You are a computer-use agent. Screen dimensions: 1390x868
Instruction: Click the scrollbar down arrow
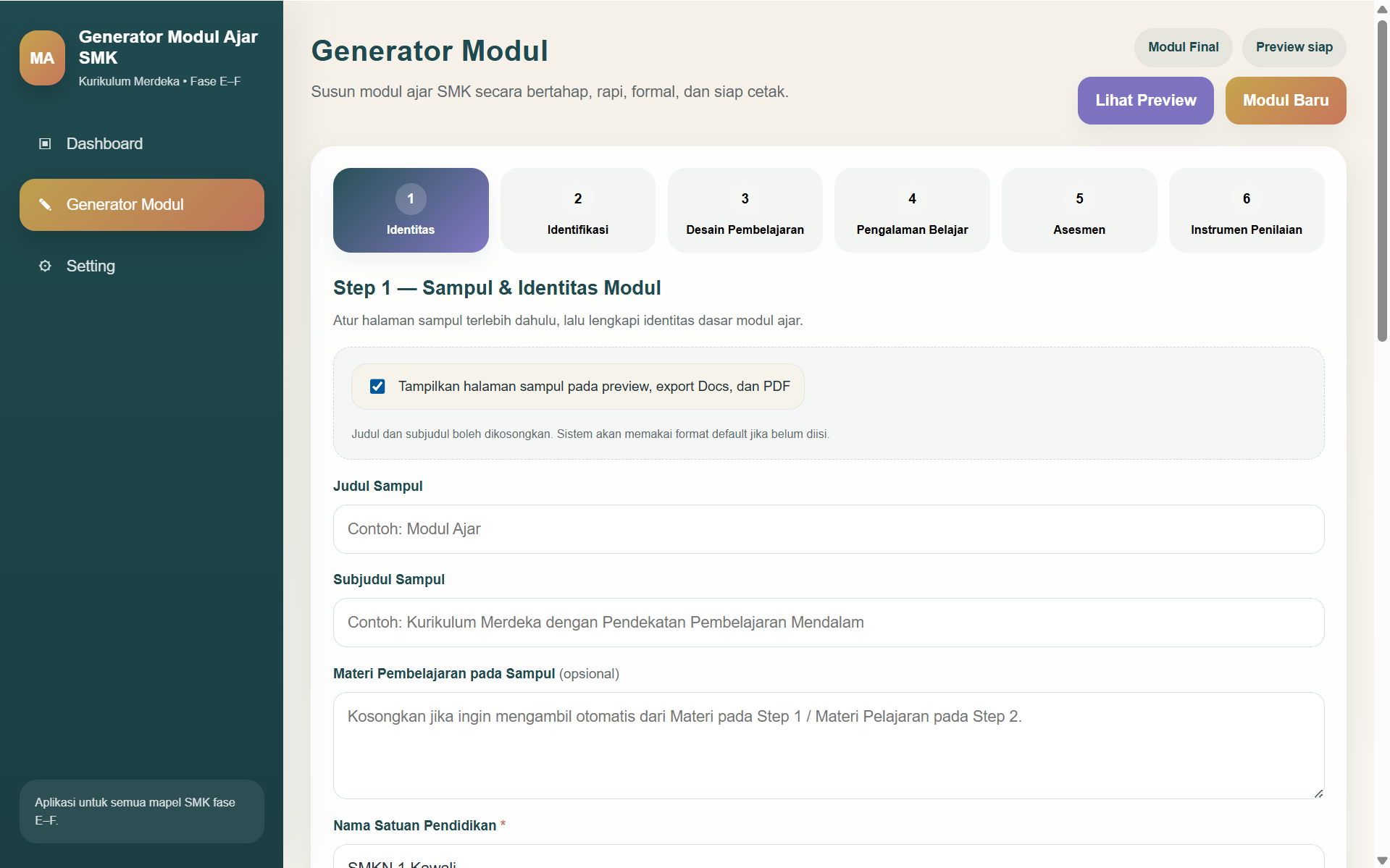(x=1382, y=860)
